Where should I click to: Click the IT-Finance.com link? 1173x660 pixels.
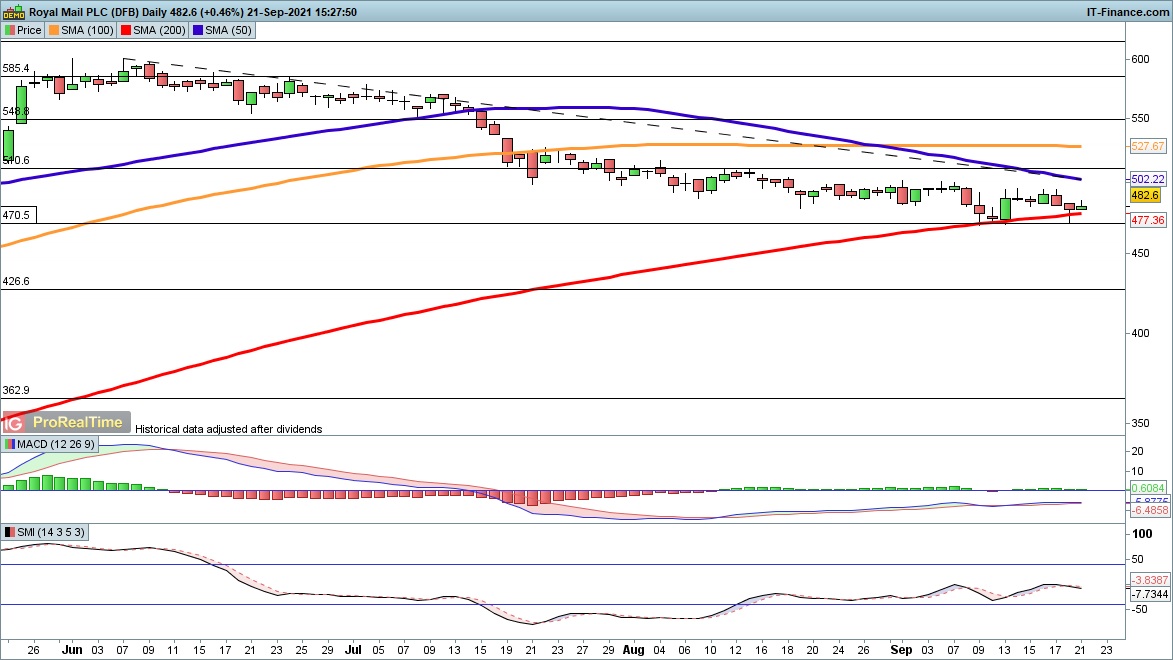click(x=1127, y=12)
